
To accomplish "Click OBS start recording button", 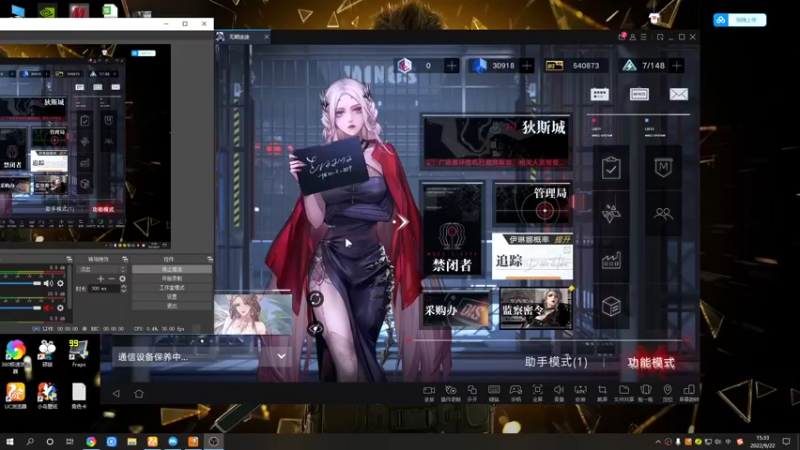I will (x=172, y=279).
